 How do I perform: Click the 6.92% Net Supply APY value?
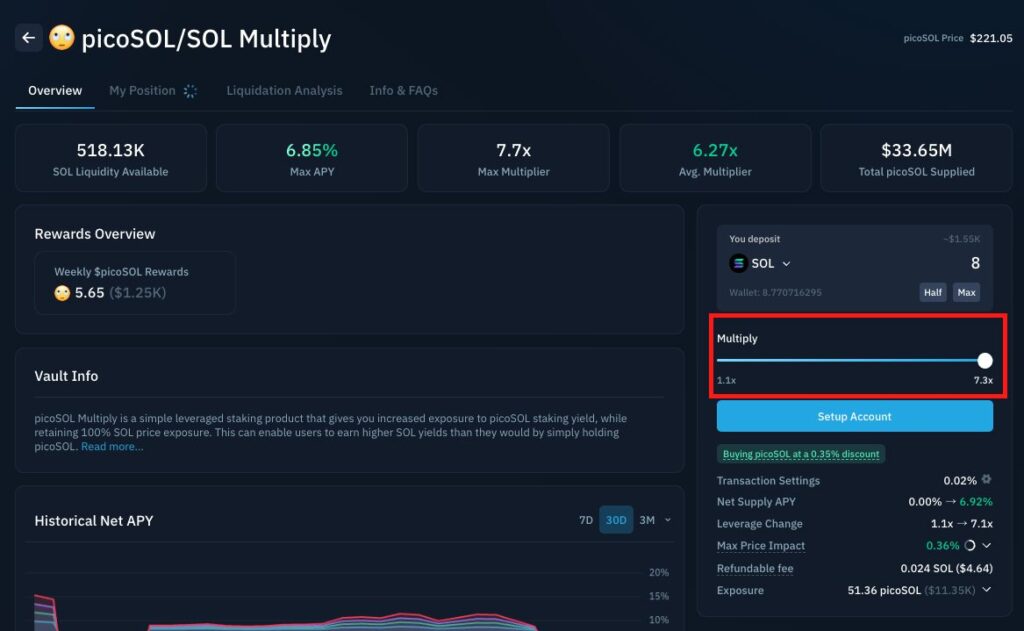(x=976, y=502)
